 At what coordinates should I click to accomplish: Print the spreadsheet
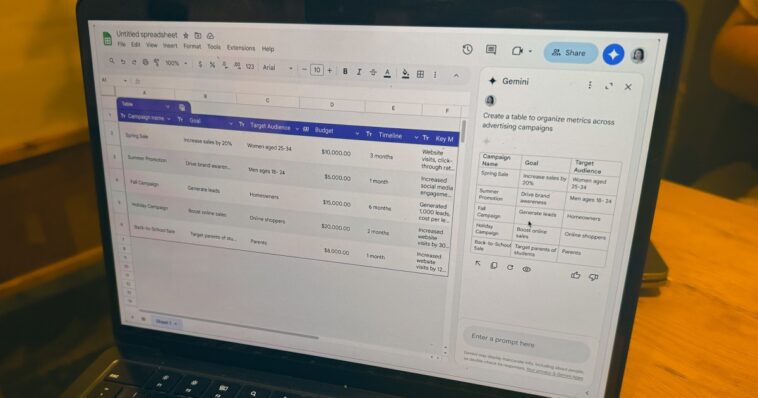[x=145, y=62]
